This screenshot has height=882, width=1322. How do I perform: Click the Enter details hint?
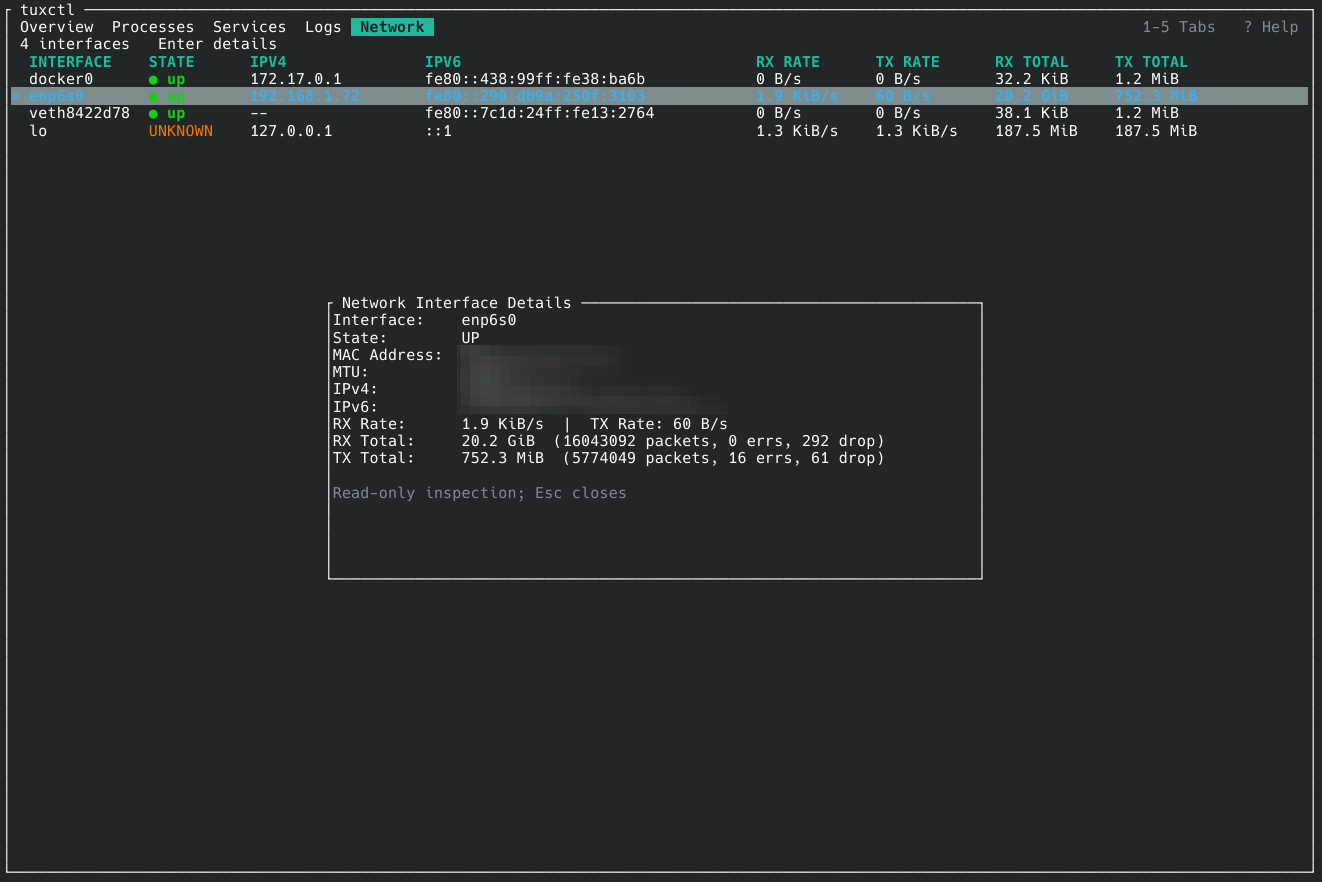point(217,44)
